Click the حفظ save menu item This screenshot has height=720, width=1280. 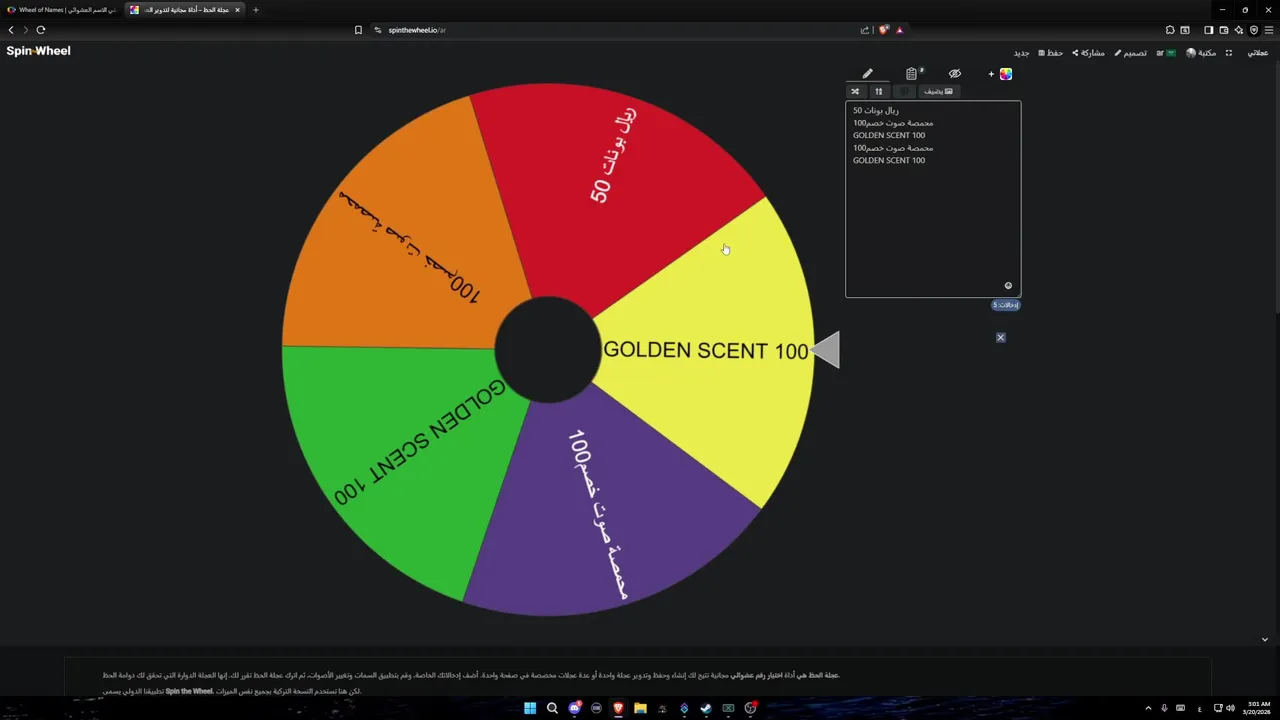tap(1051, 53)
